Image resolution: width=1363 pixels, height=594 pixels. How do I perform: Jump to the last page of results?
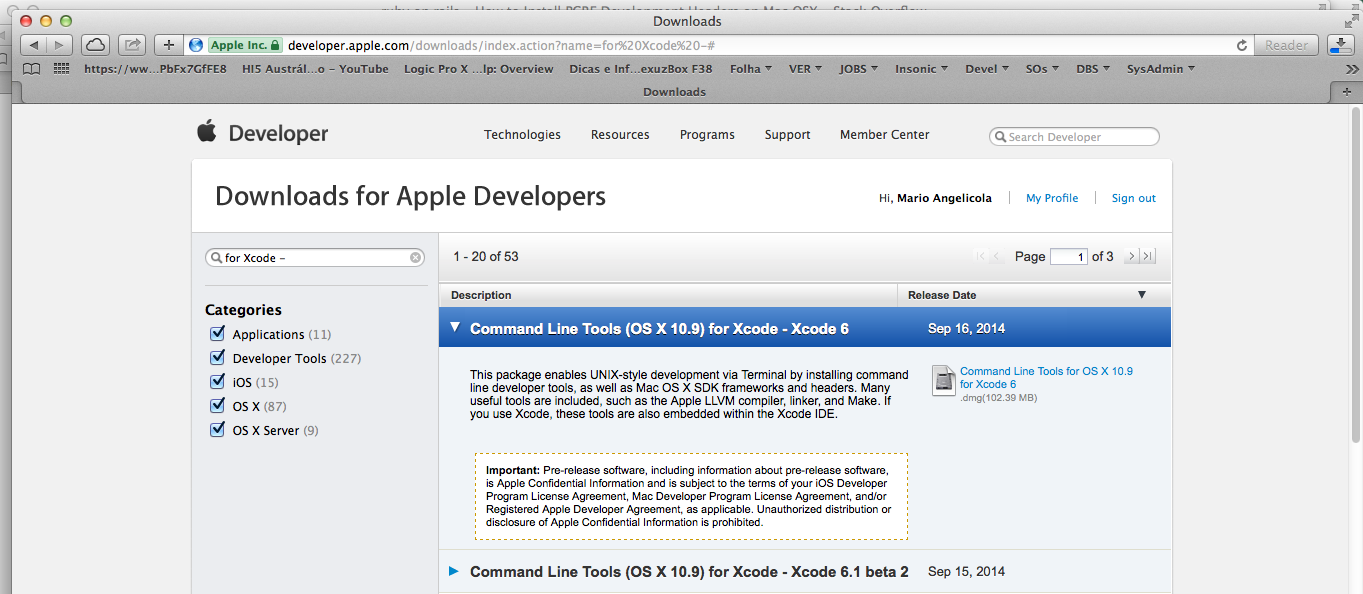pos(1148,257)
